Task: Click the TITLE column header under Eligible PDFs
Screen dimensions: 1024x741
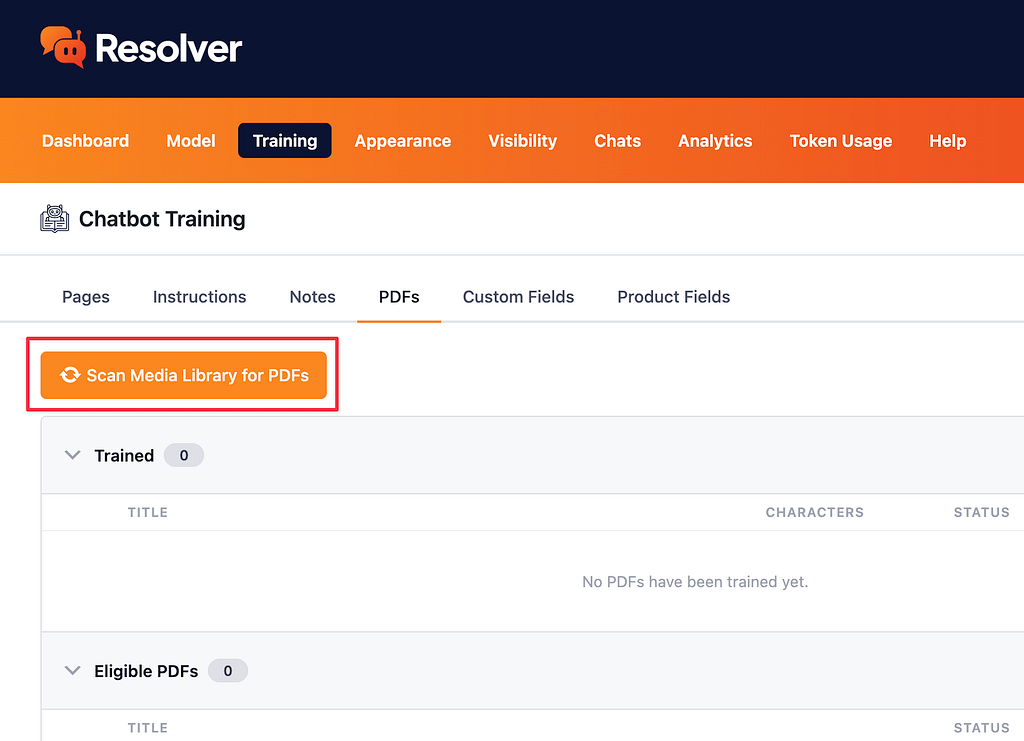Action: pyautogui.click(x=148, y=728)
